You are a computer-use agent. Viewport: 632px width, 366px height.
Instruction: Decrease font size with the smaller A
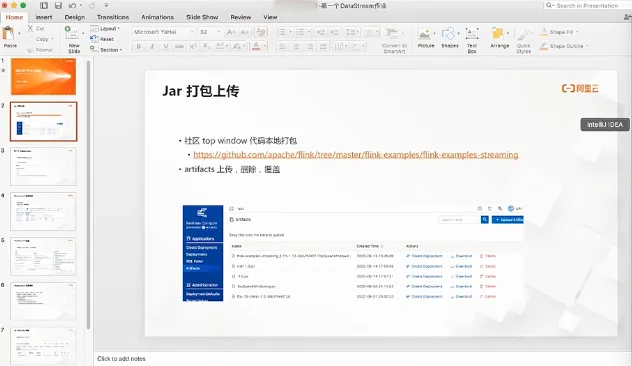[x=244, y=32]
